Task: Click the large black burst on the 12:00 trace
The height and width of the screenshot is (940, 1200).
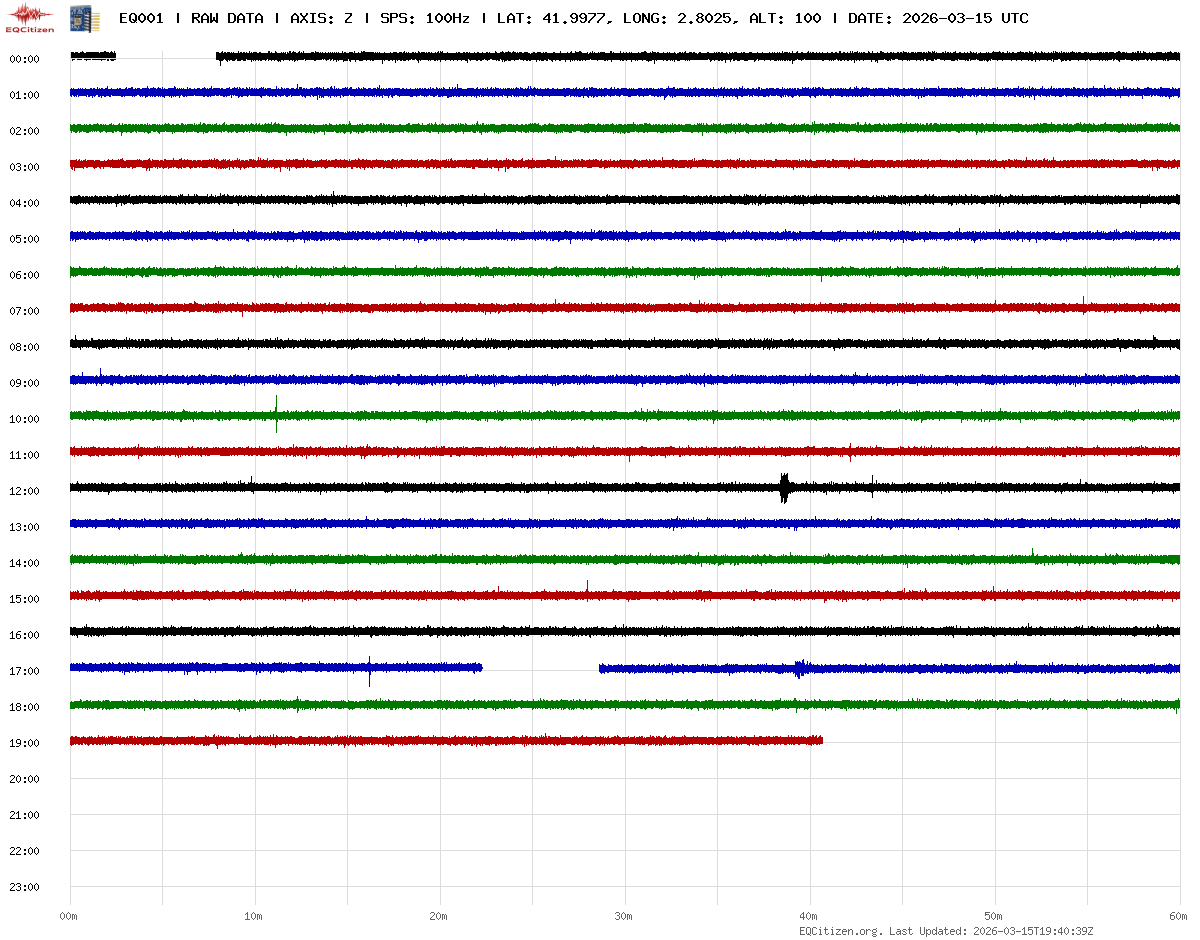Action: coord(784,487)
